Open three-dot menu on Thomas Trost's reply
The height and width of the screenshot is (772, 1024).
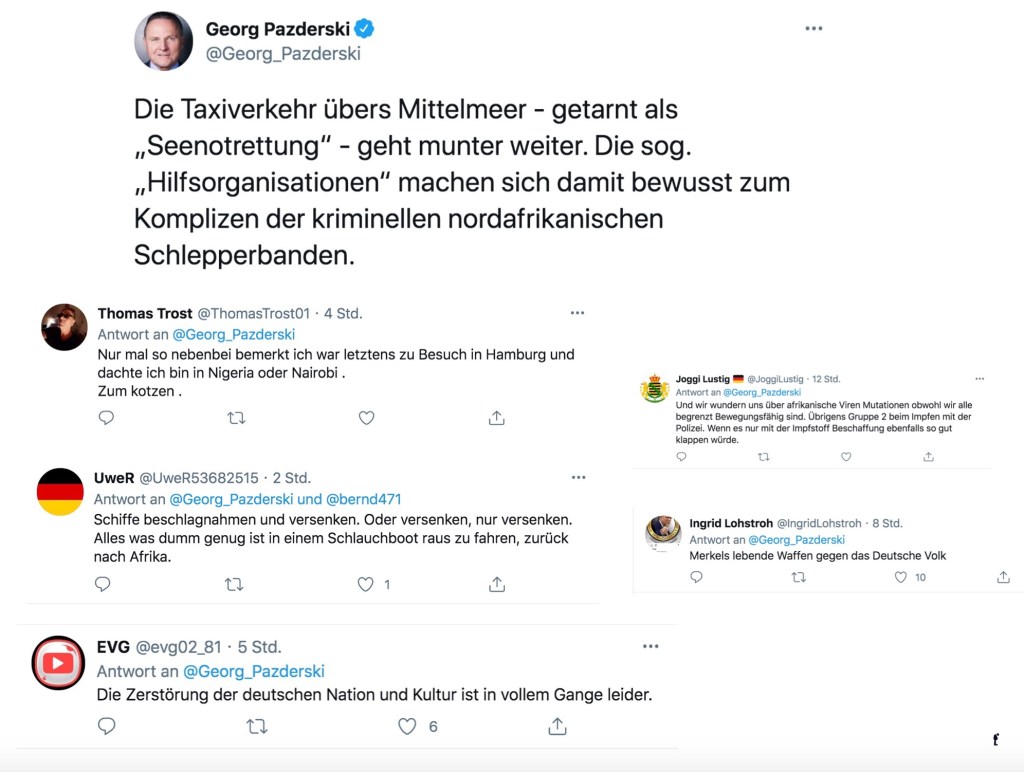577,313
